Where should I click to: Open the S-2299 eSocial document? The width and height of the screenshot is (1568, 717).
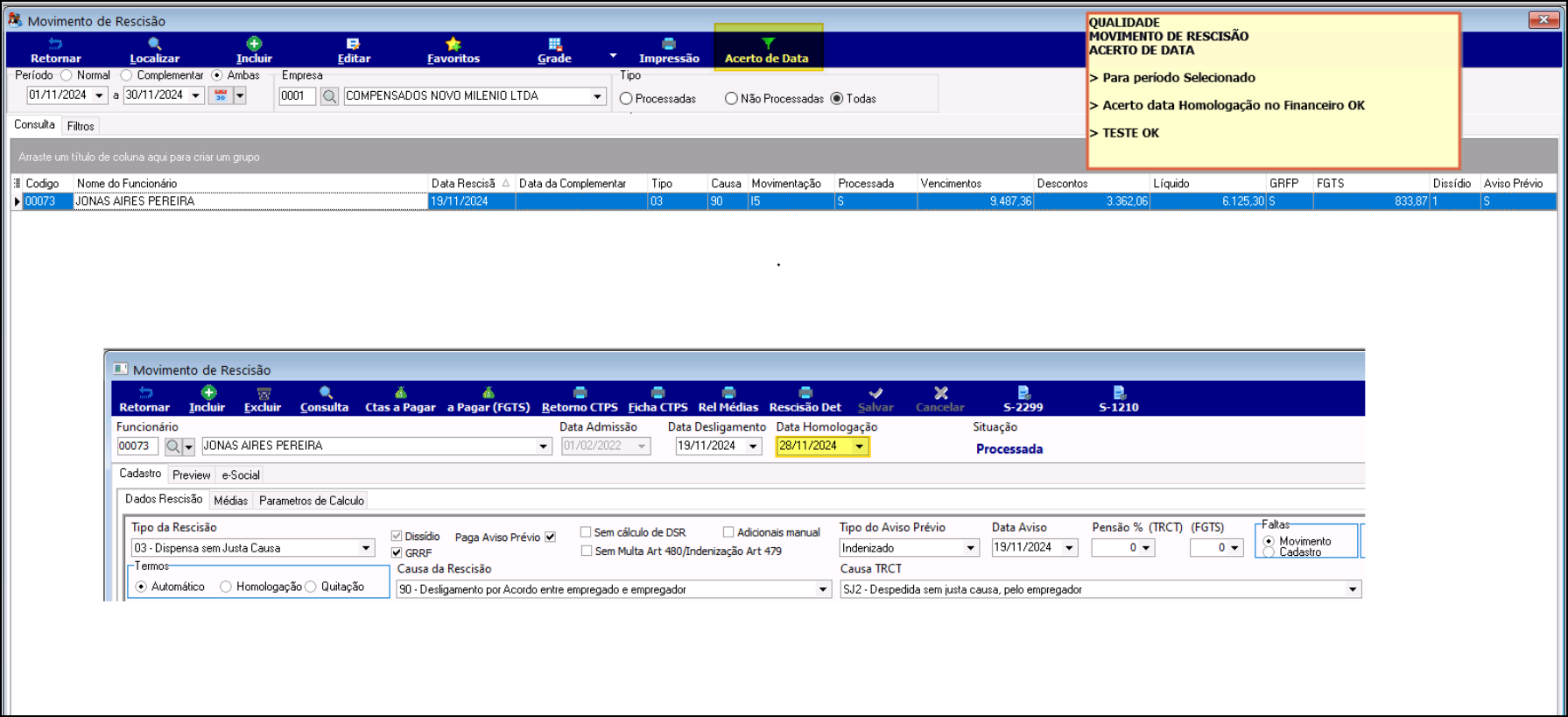click(1023, 400)
